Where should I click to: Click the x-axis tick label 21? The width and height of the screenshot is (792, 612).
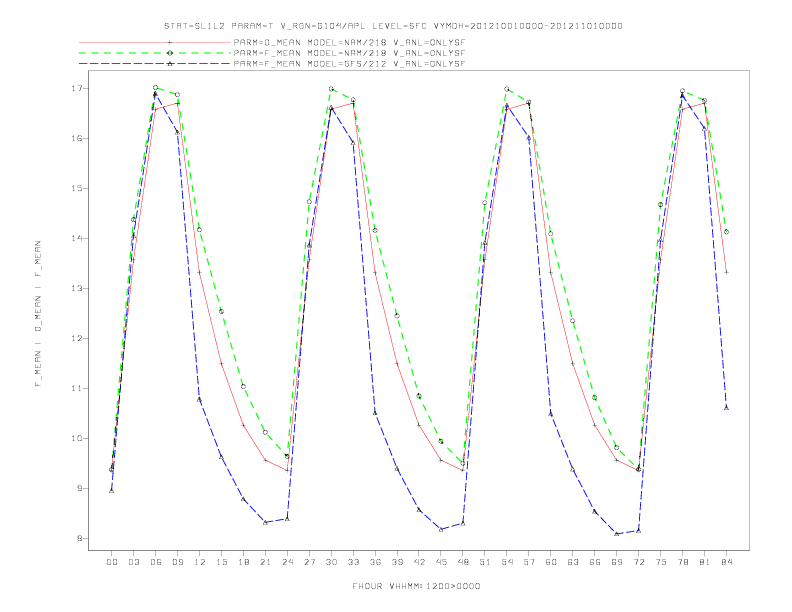[x=265, y=562]
